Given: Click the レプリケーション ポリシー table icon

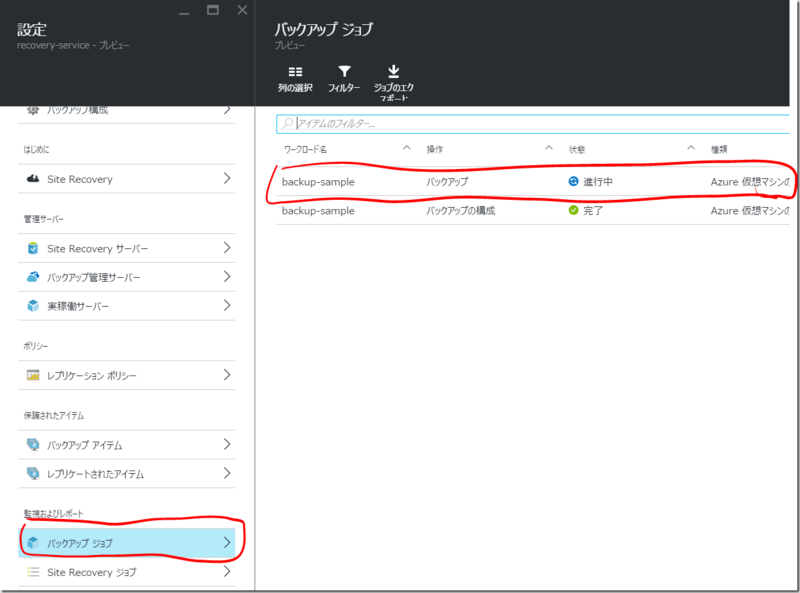Looking at the screenshot, I should [x=33, y=375].
